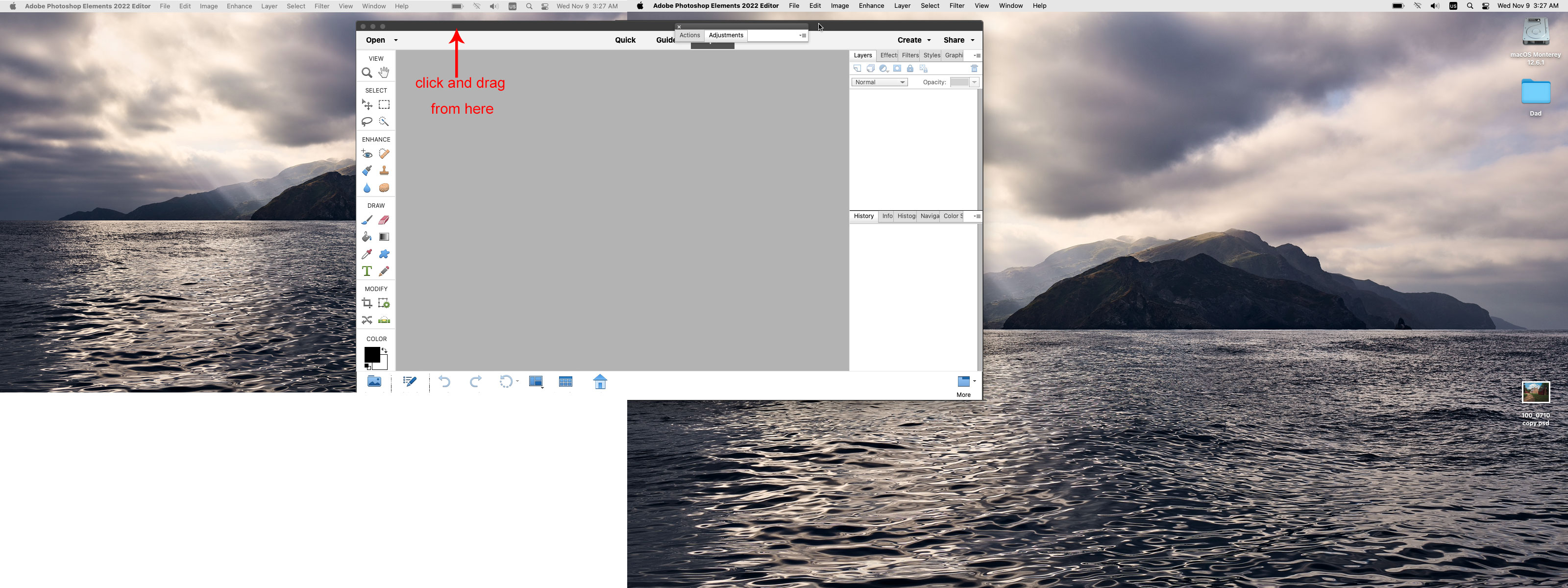Click the Home Screen house icon

(x=600, y=382)
